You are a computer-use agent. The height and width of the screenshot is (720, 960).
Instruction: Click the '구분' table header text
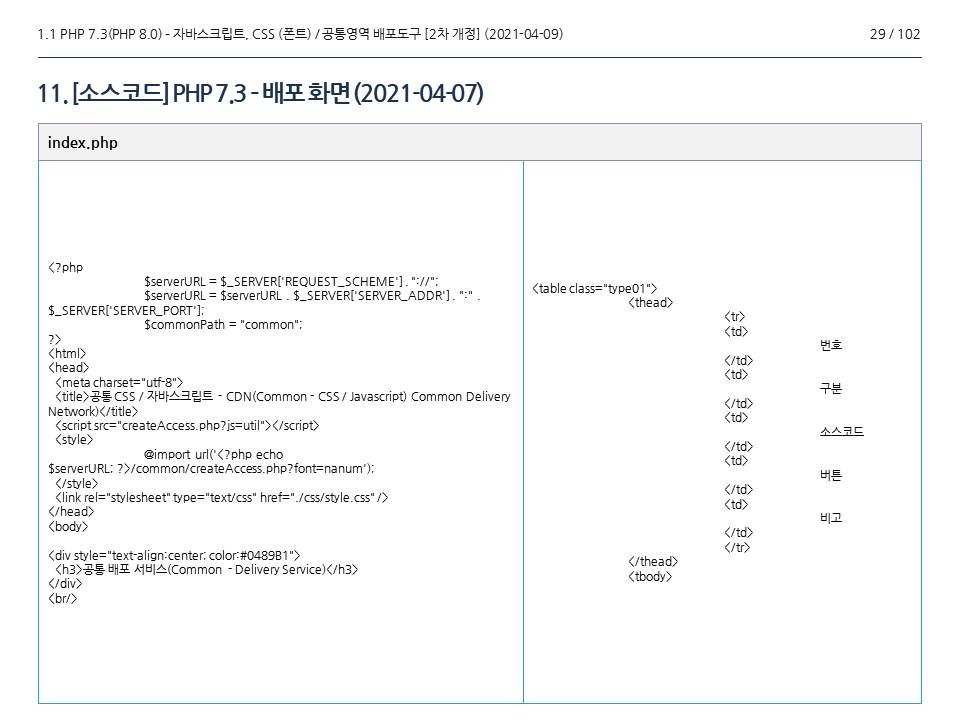[x=831, y=388]
